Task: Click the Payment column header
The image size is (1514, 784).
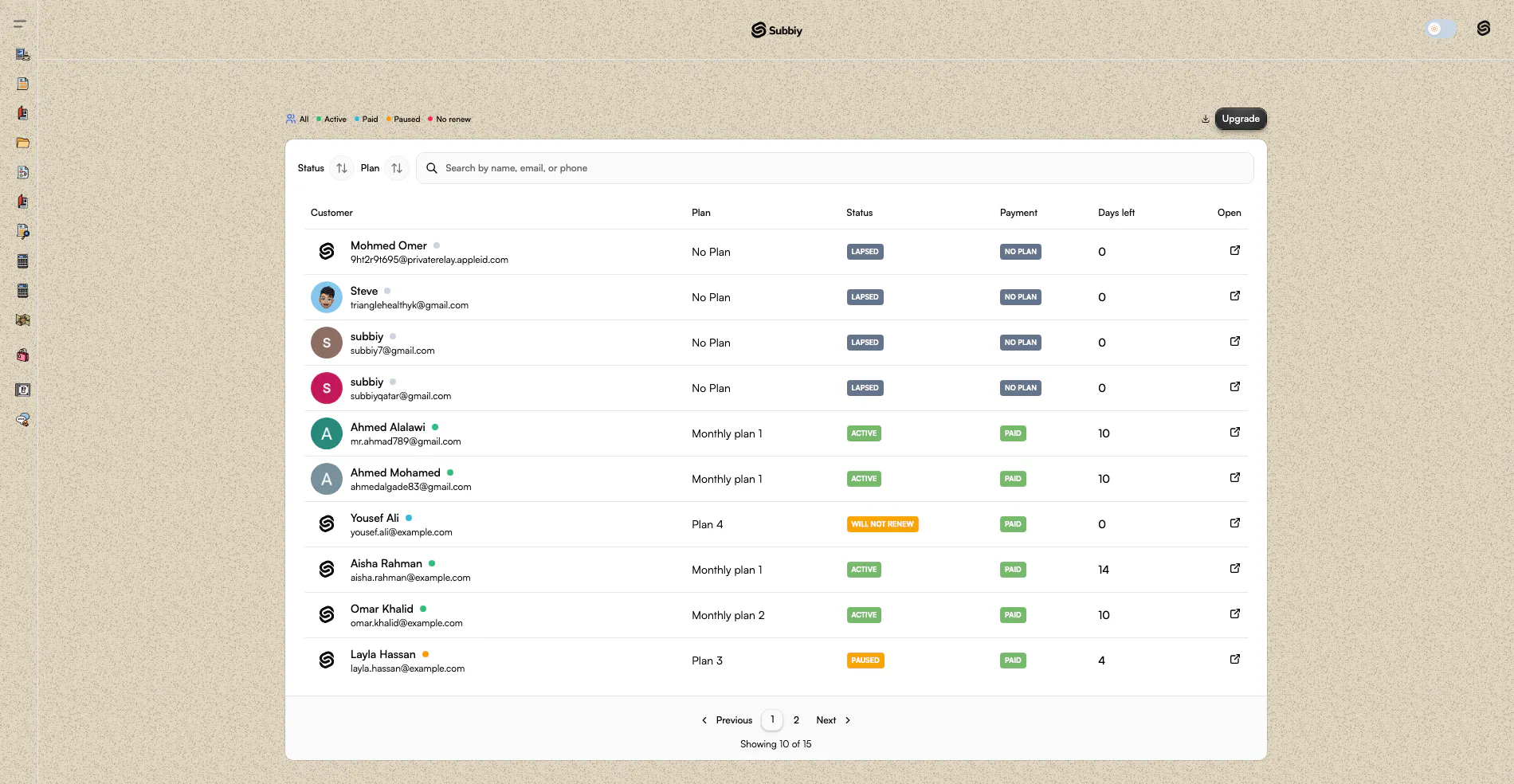Action: click(1018, 213)
